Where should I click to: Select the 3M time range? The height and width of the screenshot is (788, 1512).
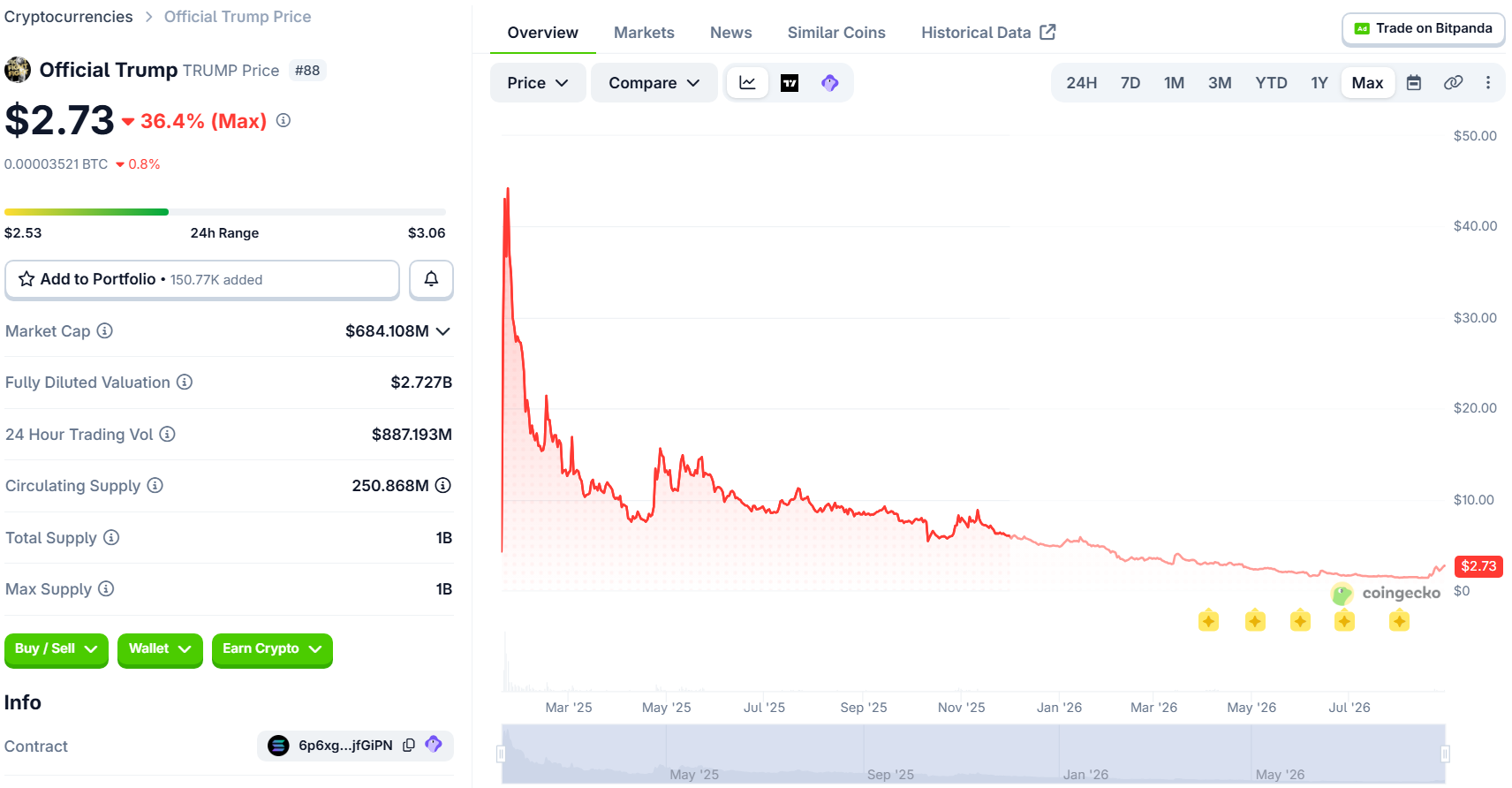click(1220, 83)
